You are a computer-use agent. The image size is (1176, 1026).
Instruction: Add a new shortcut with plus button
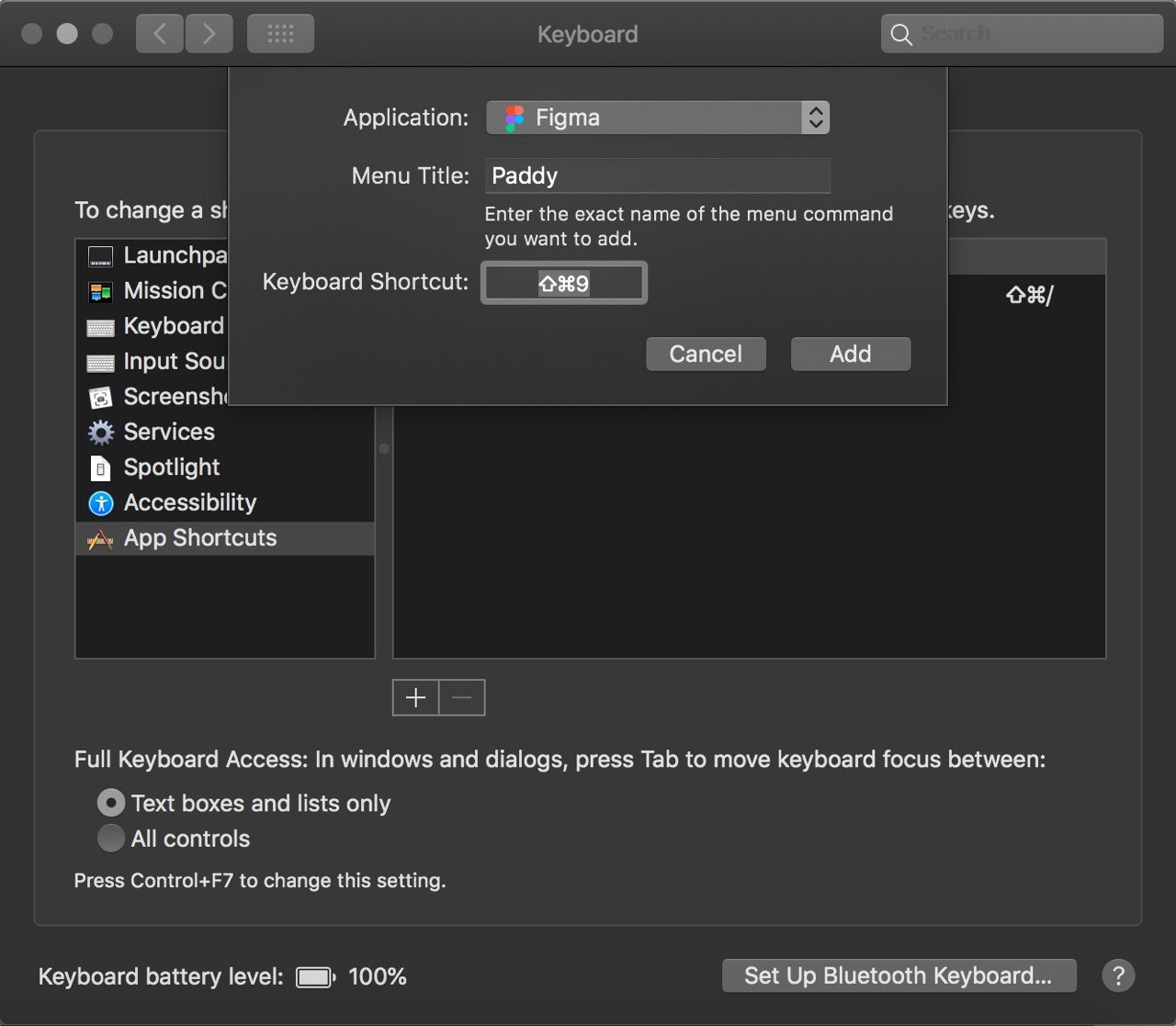416,698
